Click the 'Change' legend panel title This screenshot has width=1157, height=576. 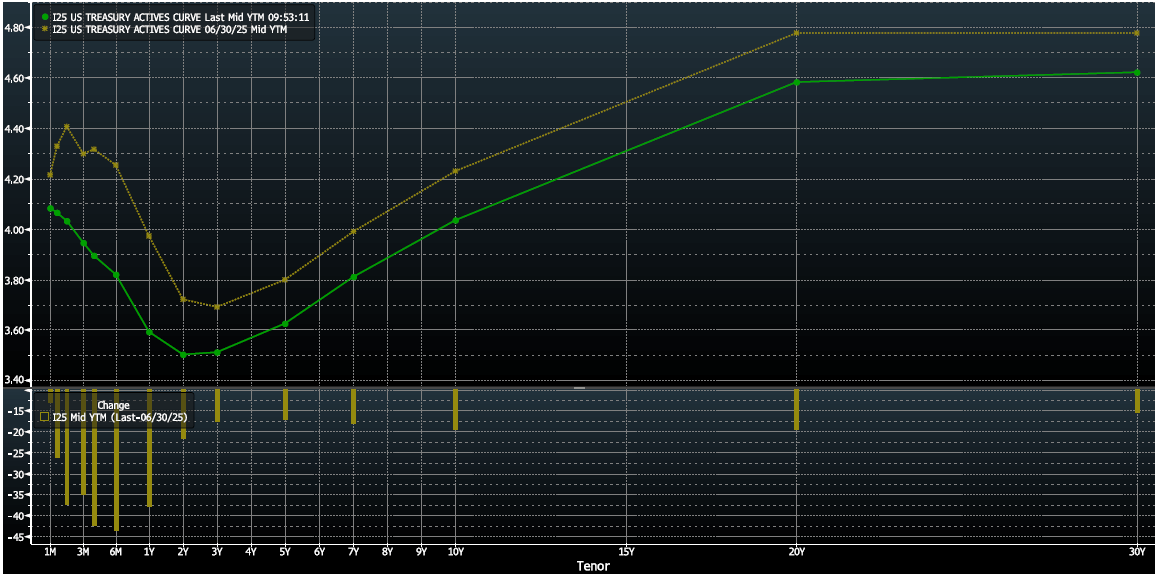pyautogui.click(x=112, y=405)
